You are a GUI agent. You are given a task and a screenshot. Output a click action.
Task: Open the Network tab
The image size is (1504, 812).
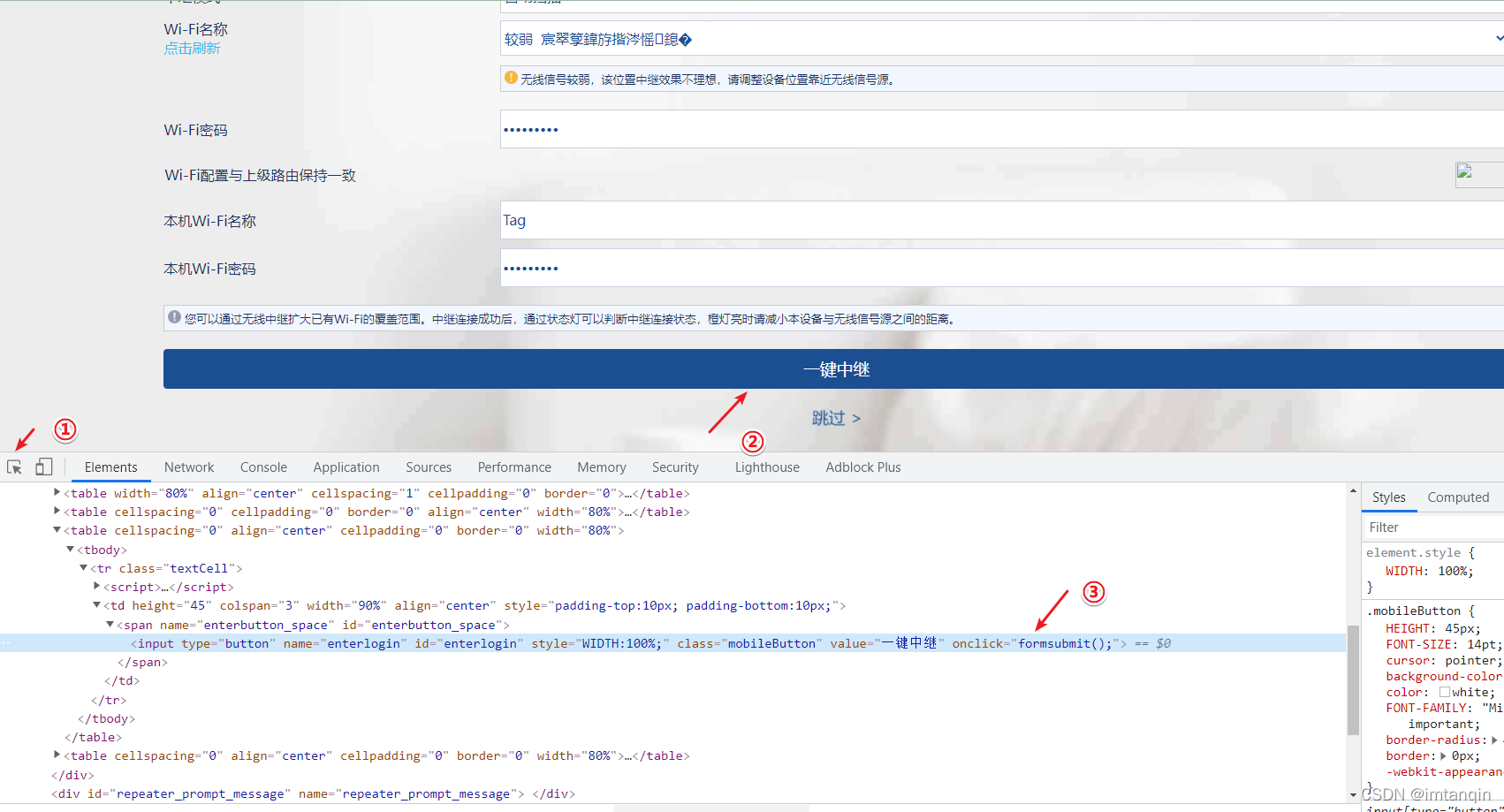(x=189, y=467)
